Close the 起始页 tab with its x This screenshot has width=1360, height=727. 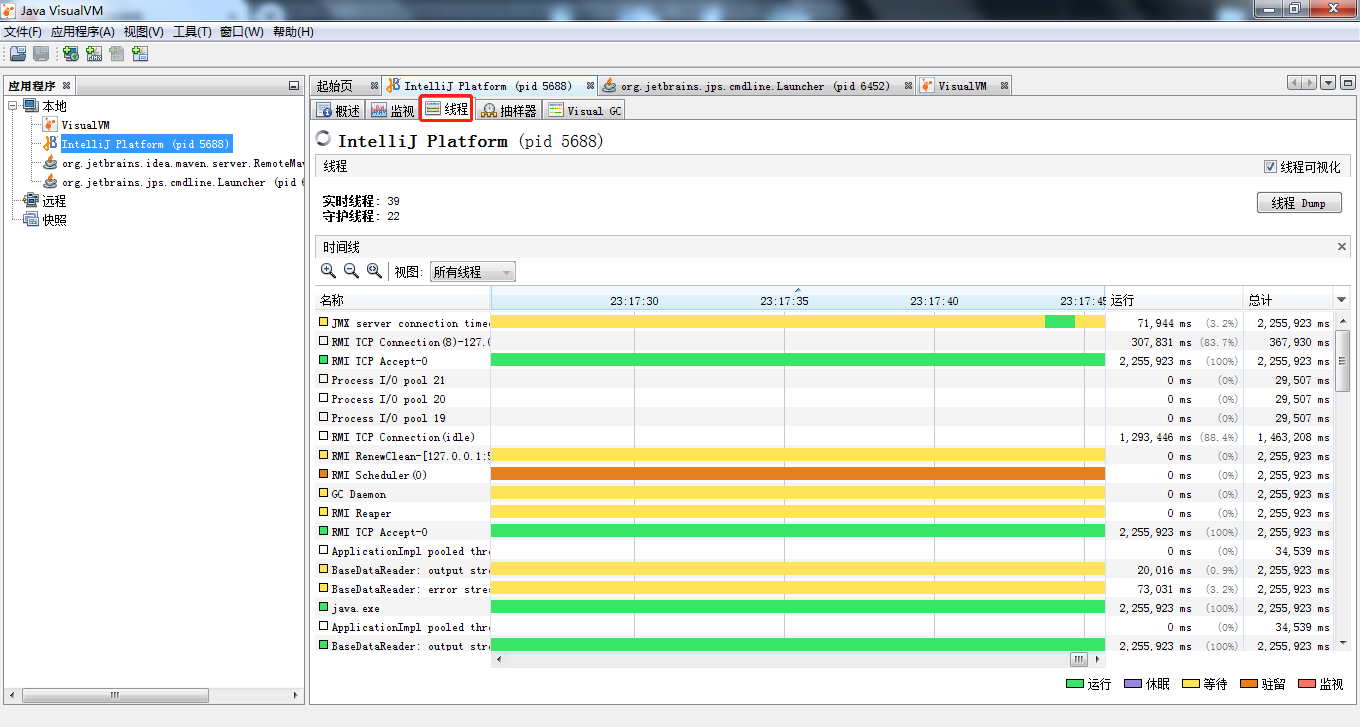(x=374, y=86)
